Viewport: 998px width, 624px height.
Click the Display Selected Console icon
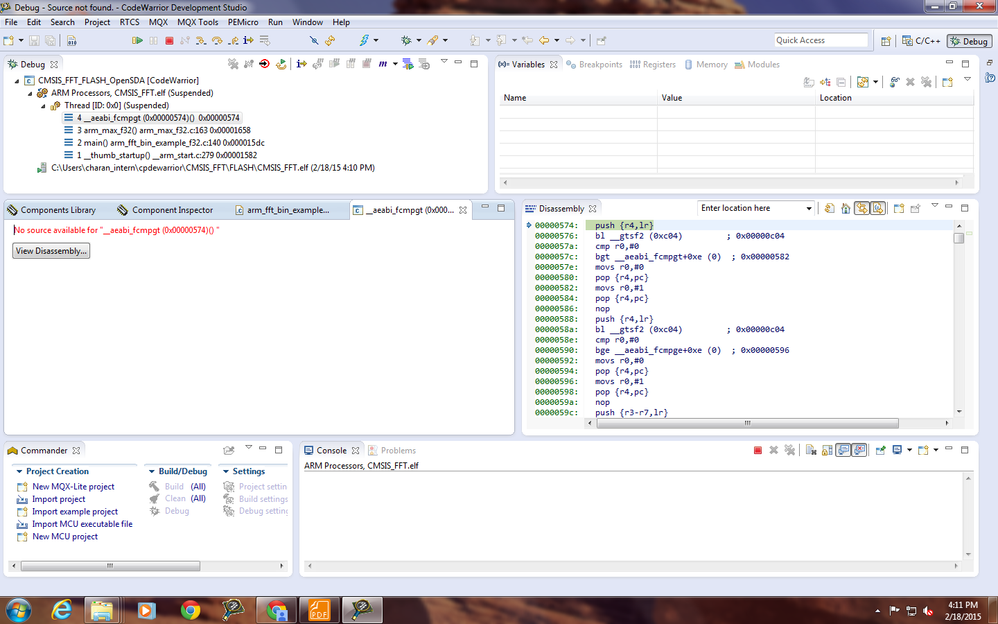897,450
